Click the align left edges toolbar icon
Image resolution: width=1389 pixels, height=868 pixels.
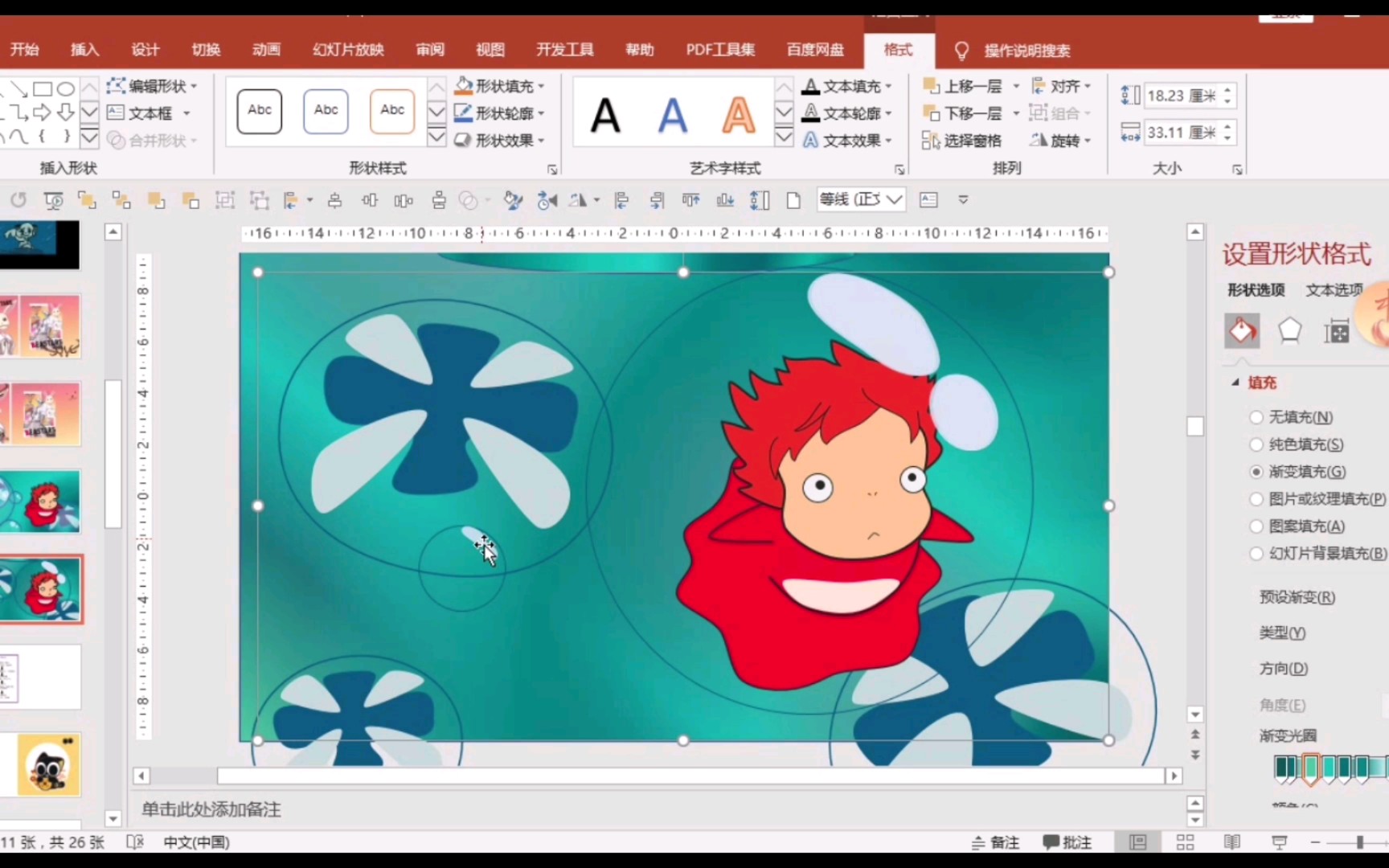[x=621, y=200]
